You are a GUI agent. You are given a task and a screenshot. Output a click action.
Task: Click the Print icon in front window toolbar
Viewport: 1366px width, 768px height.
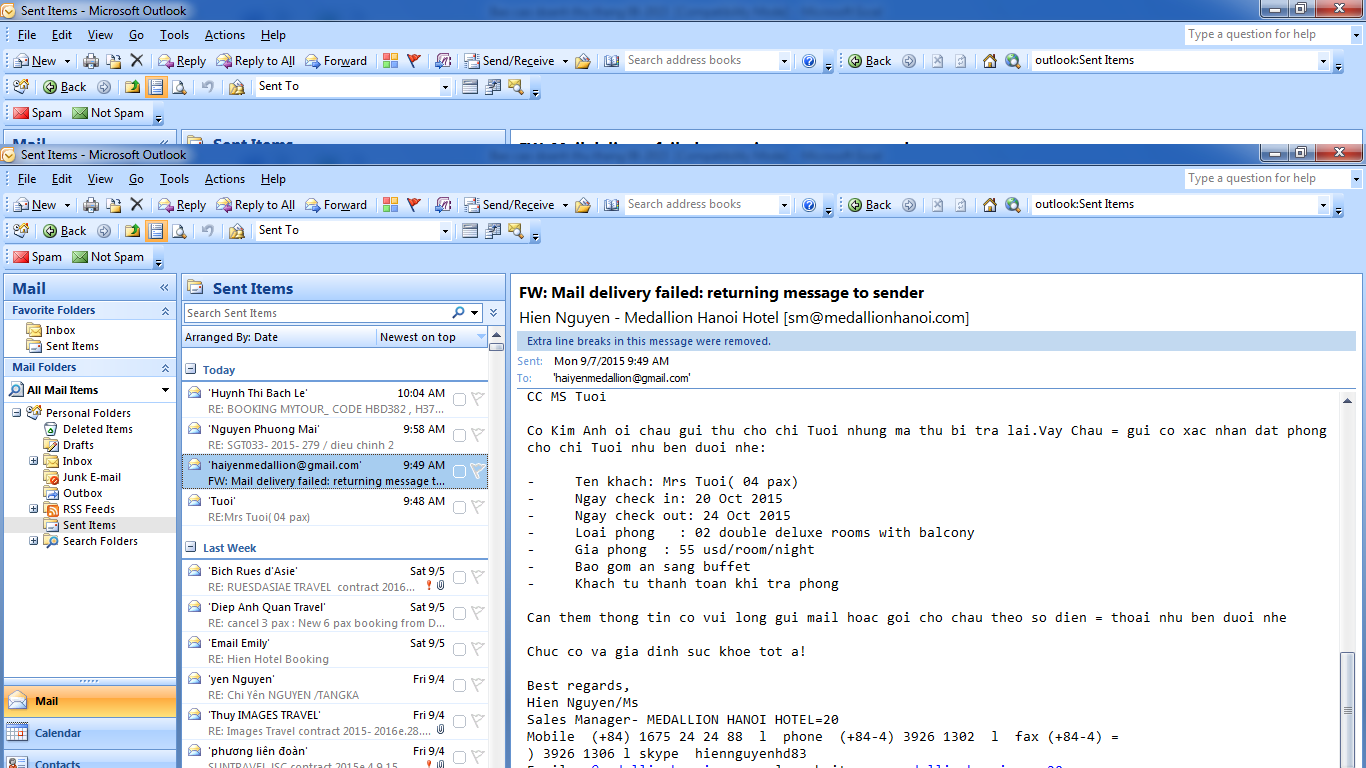pyautogui.click(x=91, y=205)
